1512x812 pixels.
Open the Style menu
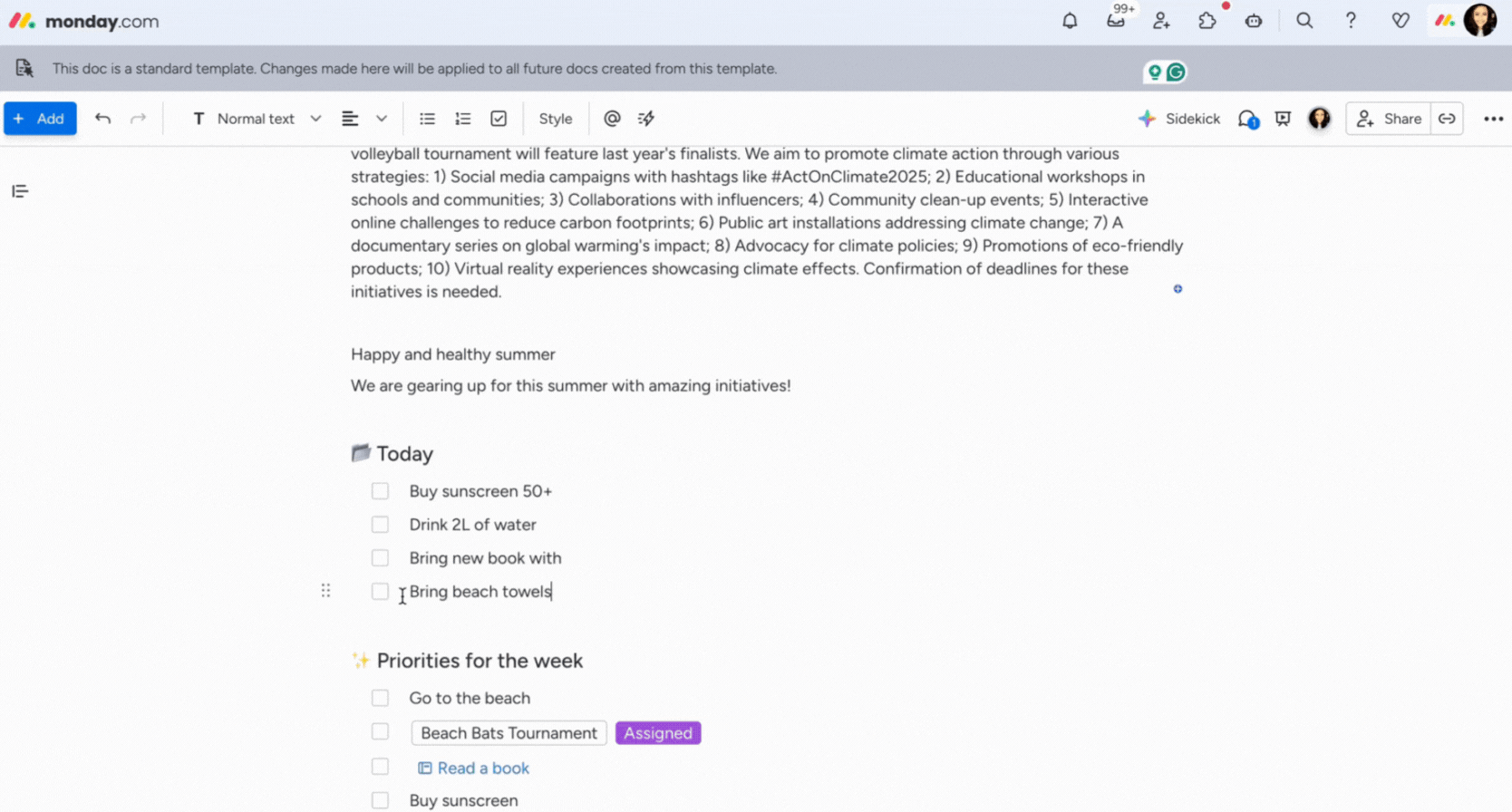[x=555, y=119]
